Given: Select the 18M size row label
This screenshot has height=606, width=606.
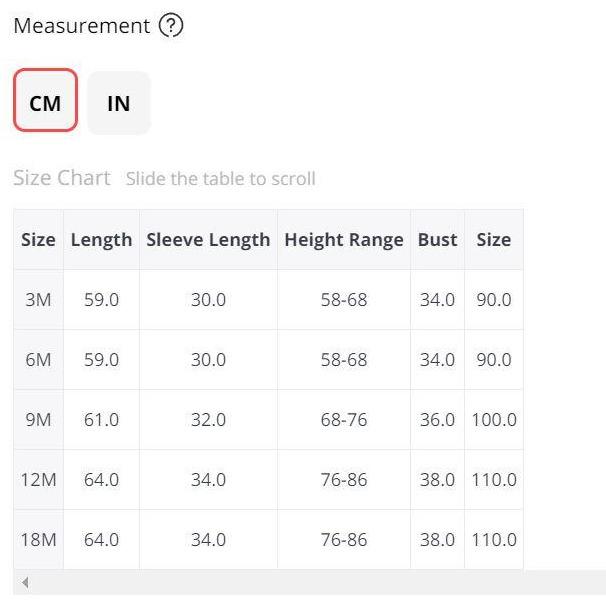Looking at the screenshot, I should (38, 540).
